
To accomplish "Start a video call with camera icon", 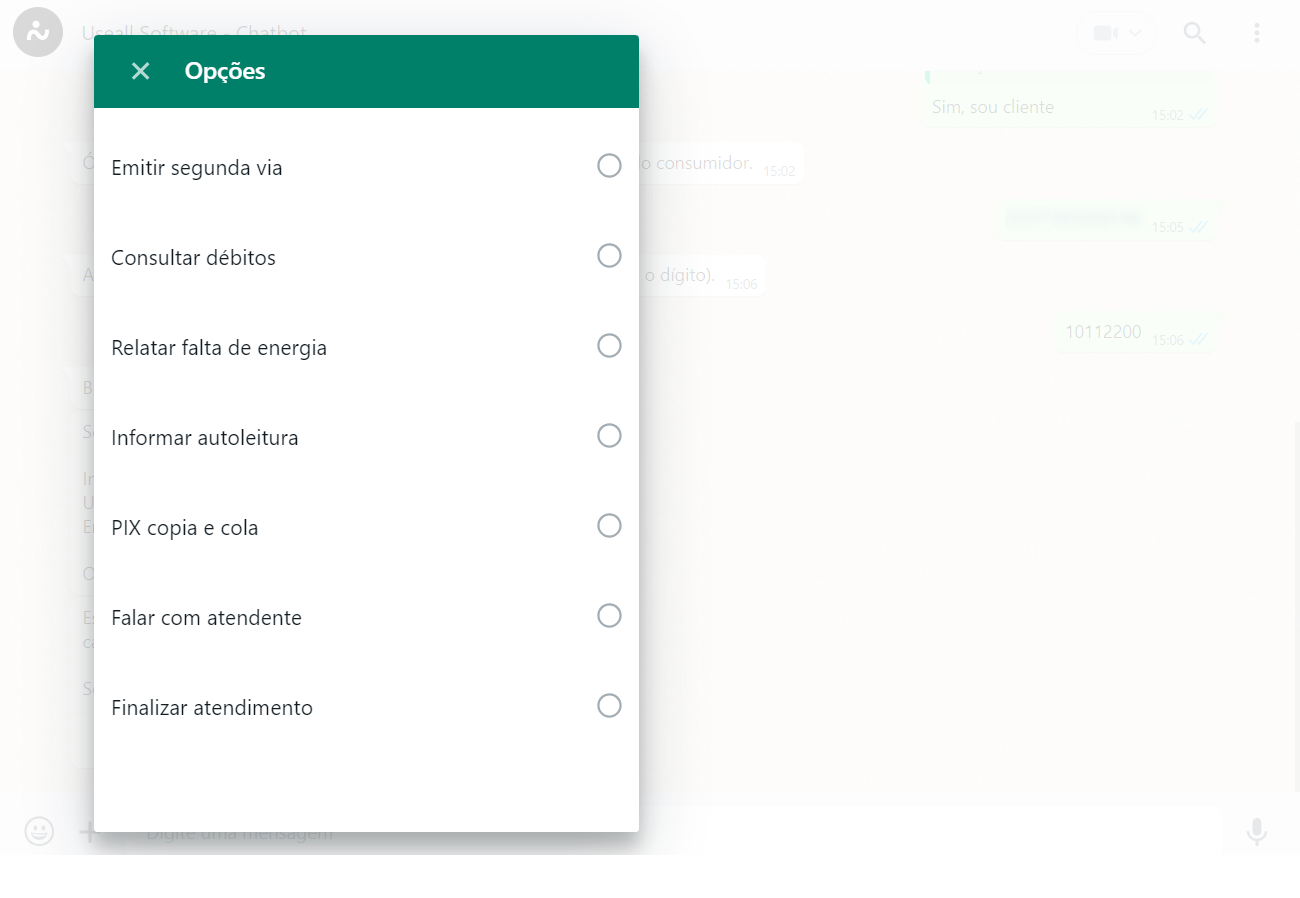I will (1105, 33).
